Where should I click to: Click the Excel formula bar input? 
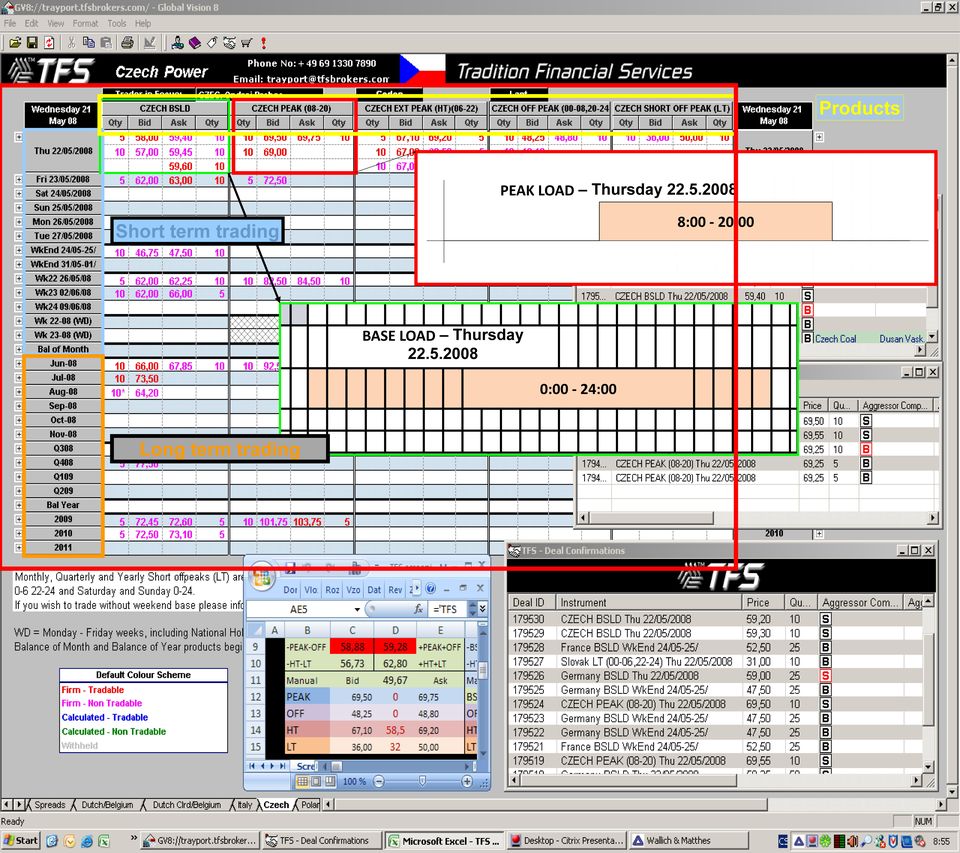pyautogui.click(x=449, y=609)
